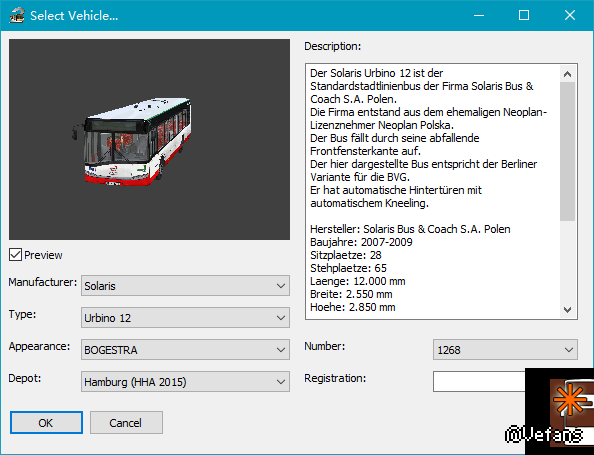Image resolution: width=594 pixels, height=455 pixels.
Task: Open the Manufacturer dropdown showing Solaris
Action: click(185, 286)
